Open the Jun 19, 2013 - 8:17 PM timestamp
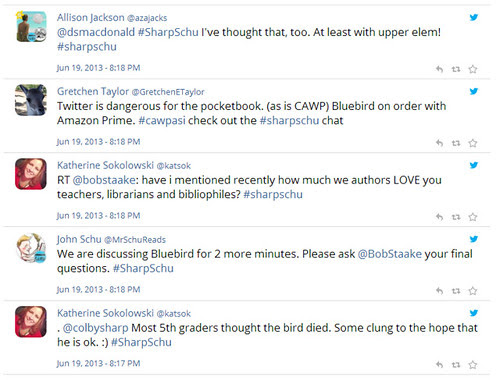Screen dimensions: 500x380 [98, 363]
